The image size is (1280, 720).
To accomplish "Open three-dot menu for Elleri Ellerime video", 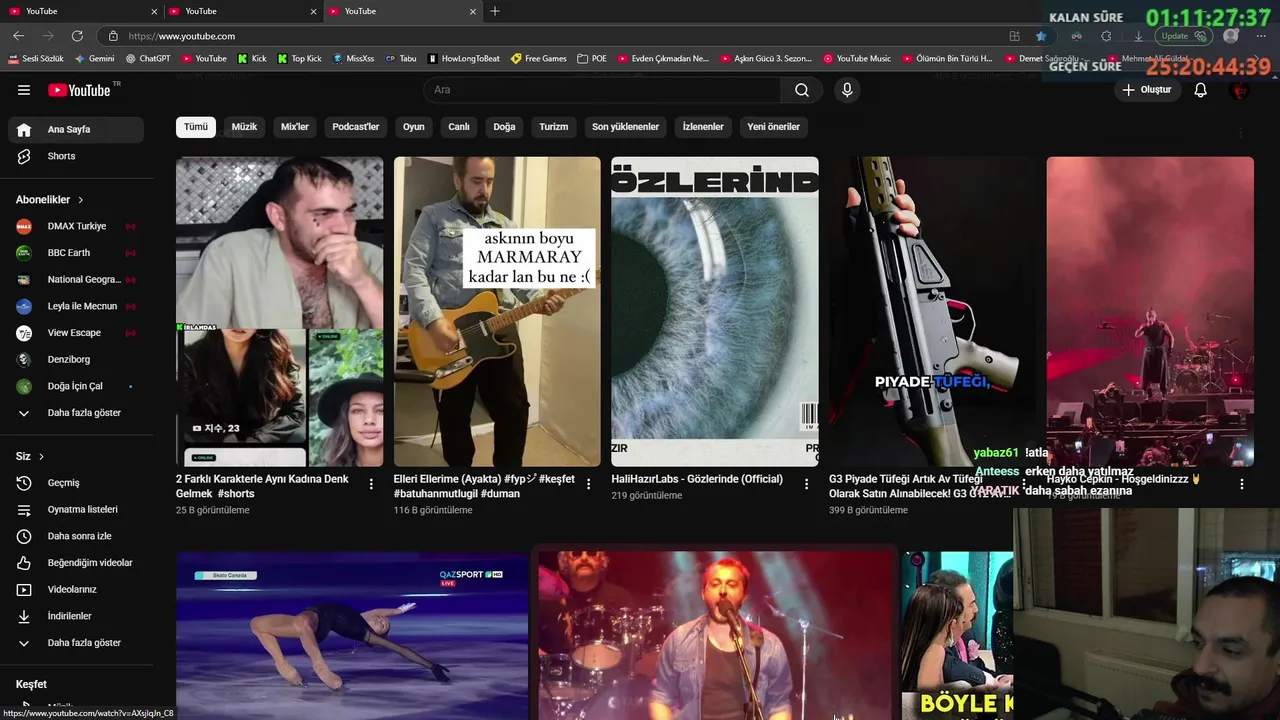I will coord(588,484).
